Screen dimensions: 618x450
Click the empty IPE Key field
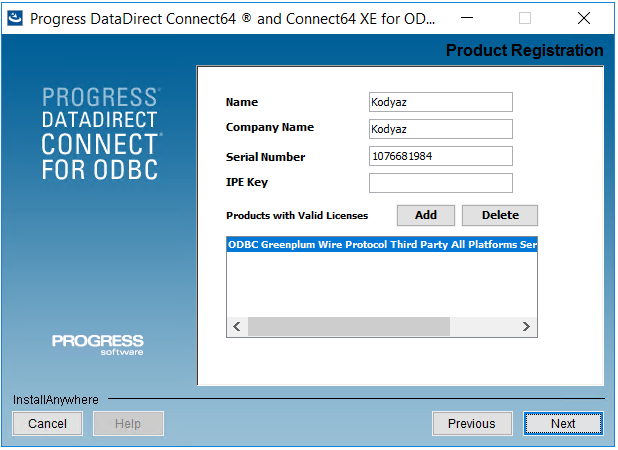pos(441,183)
